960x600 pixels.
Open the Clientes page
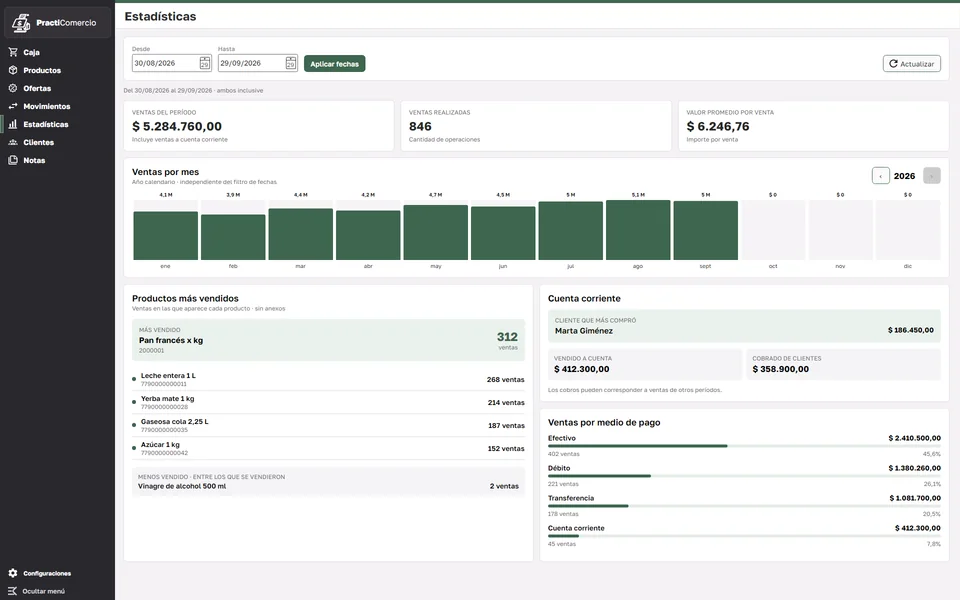click(58, 142)
